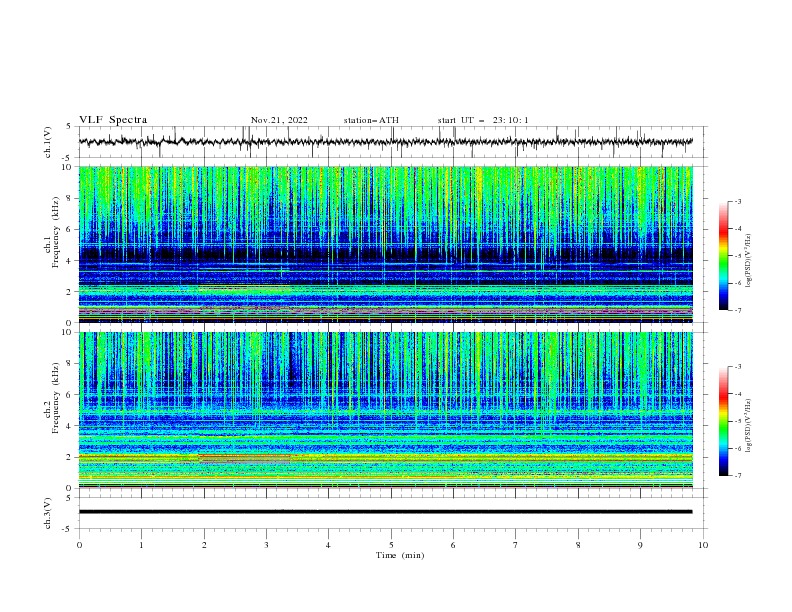The image size is (792, 612).
Task: Click the "-7" label on ch.2 colorbar
Action: [x=737, y=475]
